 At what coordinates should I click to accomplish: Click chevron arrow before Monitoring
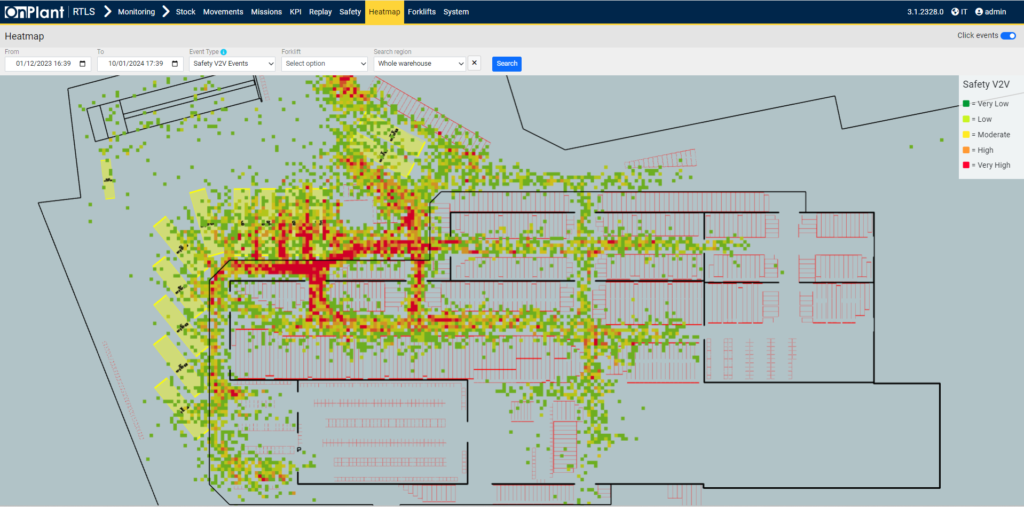click(x=106, y=12)
